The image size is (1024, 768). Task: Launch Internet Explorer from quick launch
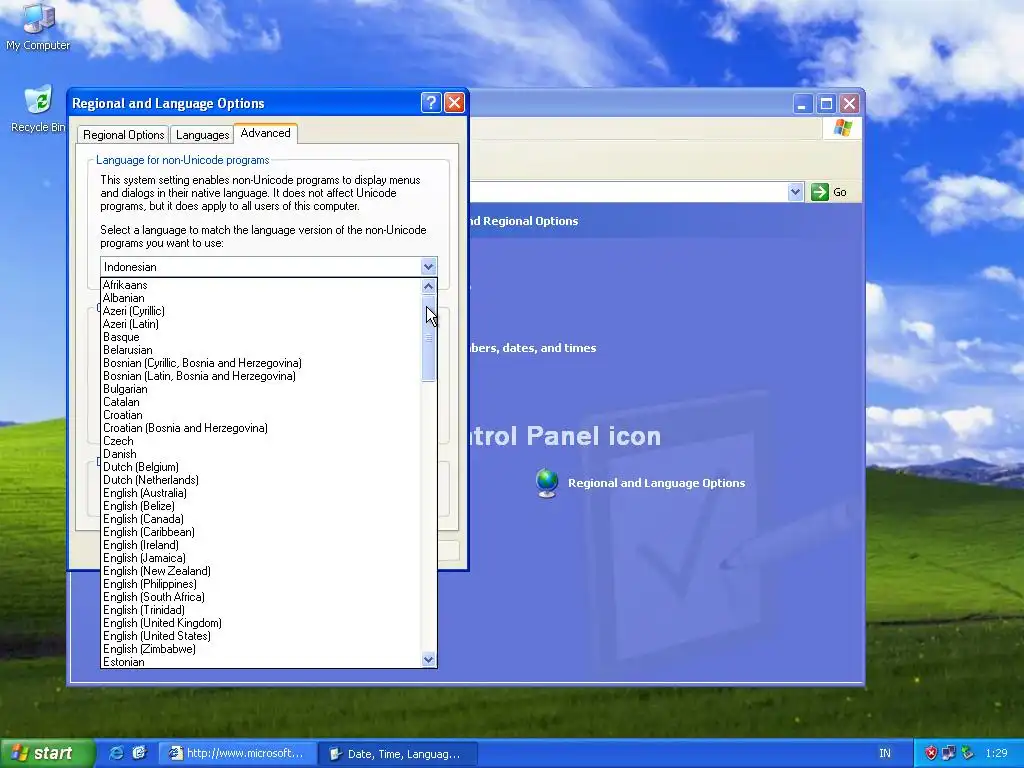(116, 753)
